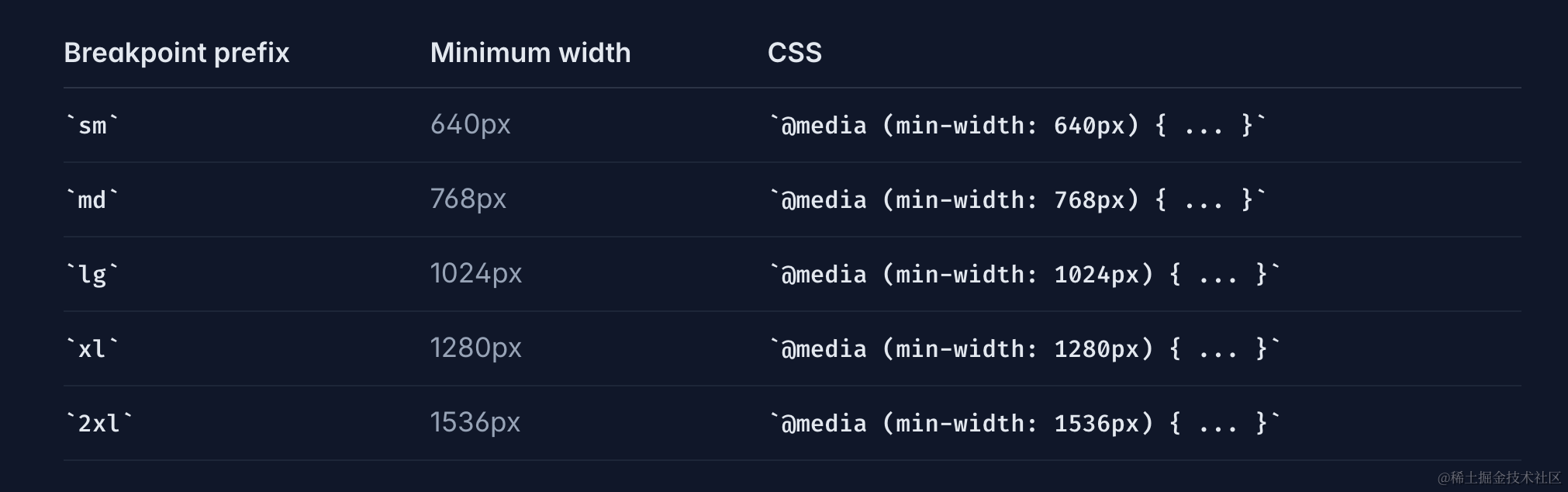Select the `sm` breakpoint prefix cell

point(92,125)
